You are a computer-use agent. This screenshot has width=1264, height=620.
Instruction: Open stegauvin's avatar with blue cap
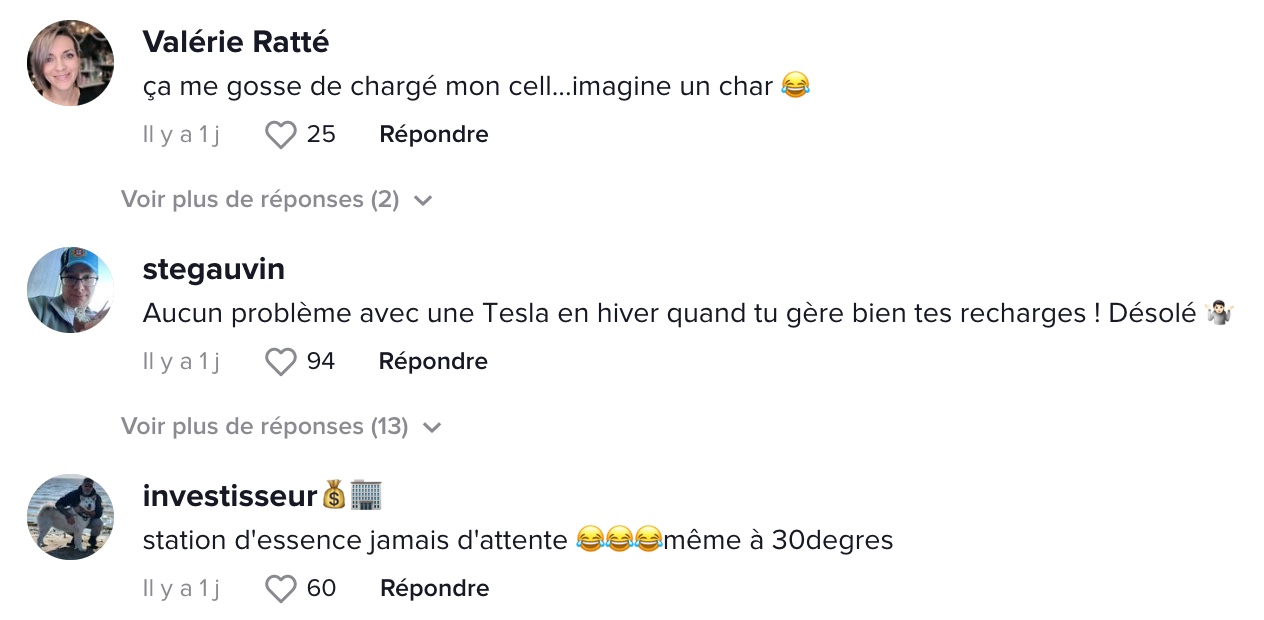pos(70,290)
